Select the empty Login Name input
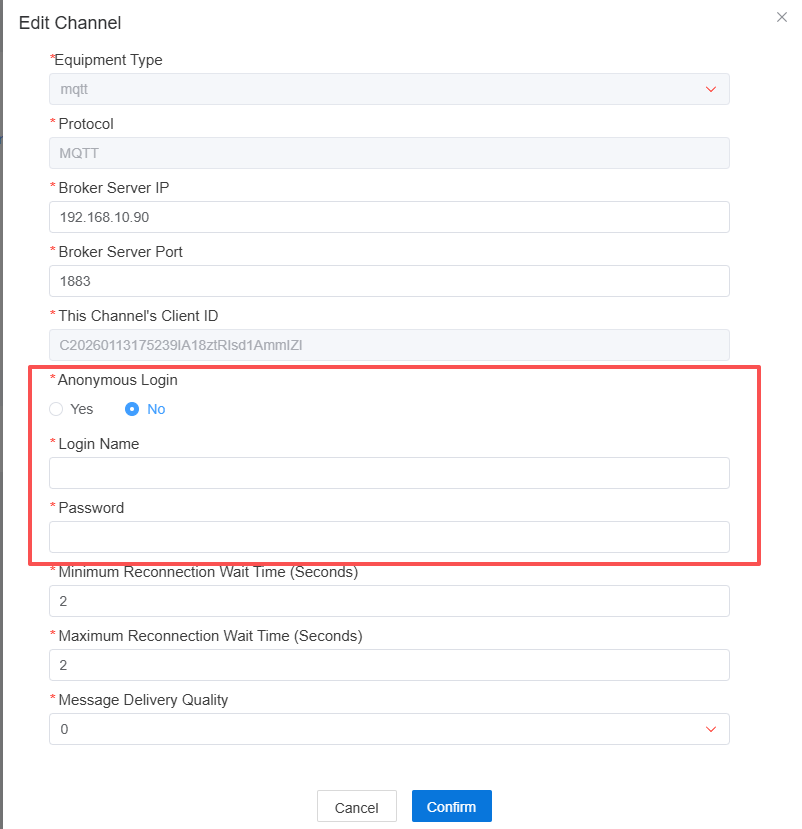The width and height of the screenshot is (802, 829). click(x=388, y=473)
